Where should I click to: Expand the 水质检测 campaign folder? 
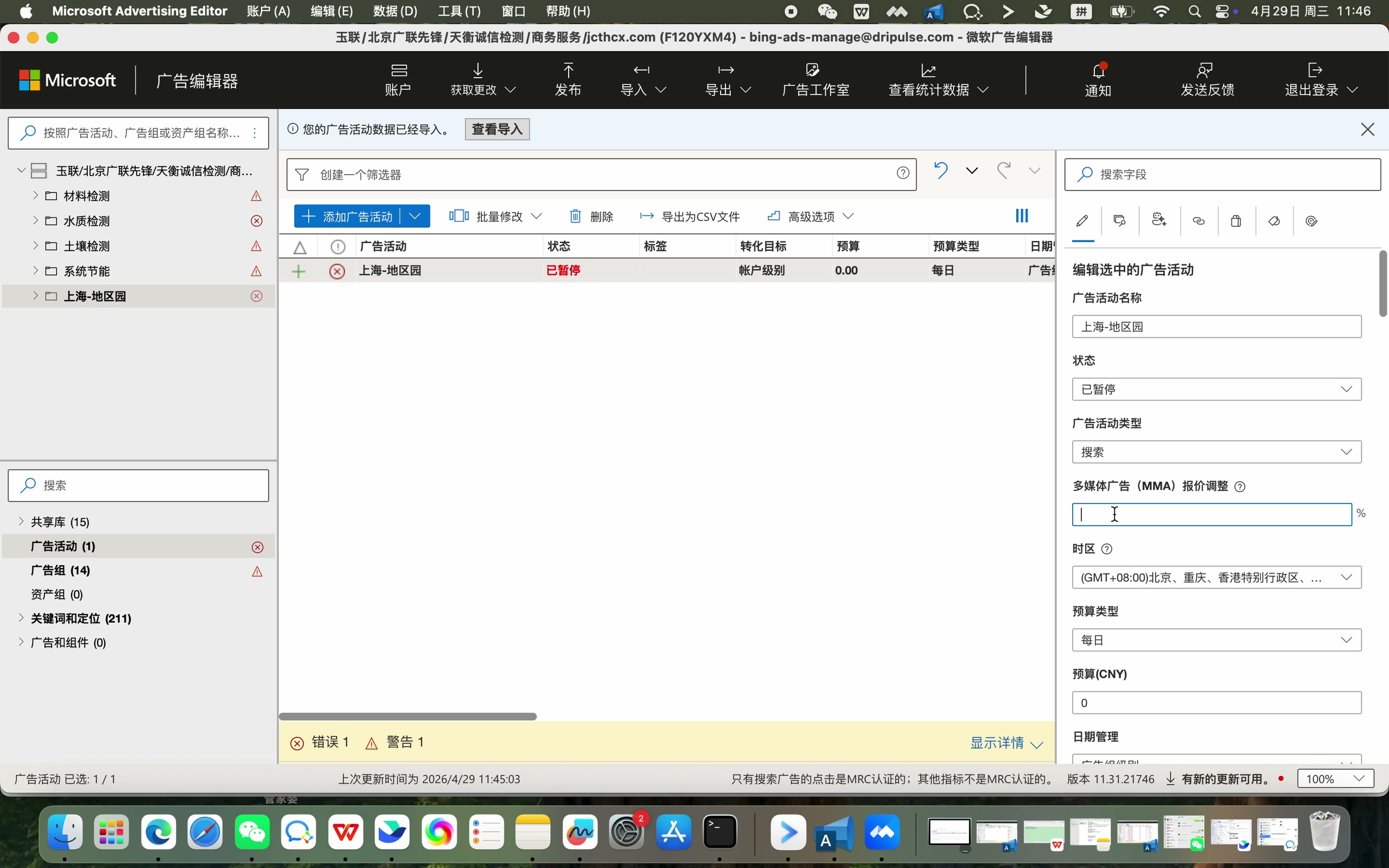point(36,220)
